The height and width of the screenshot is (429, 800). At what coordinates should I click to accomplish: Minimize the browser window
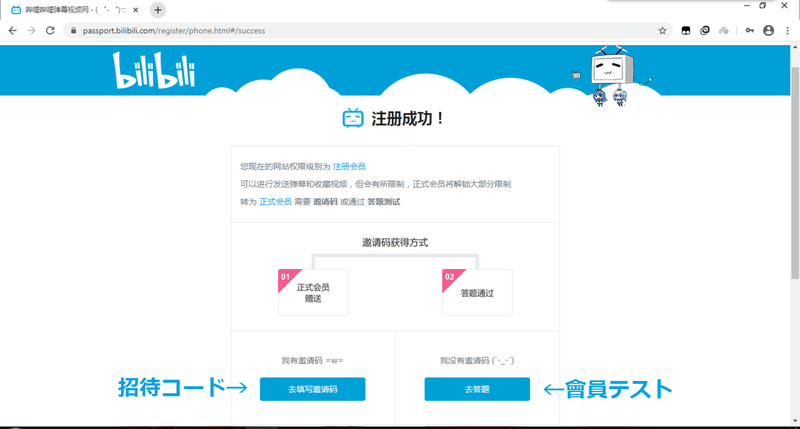pos(746,6)
